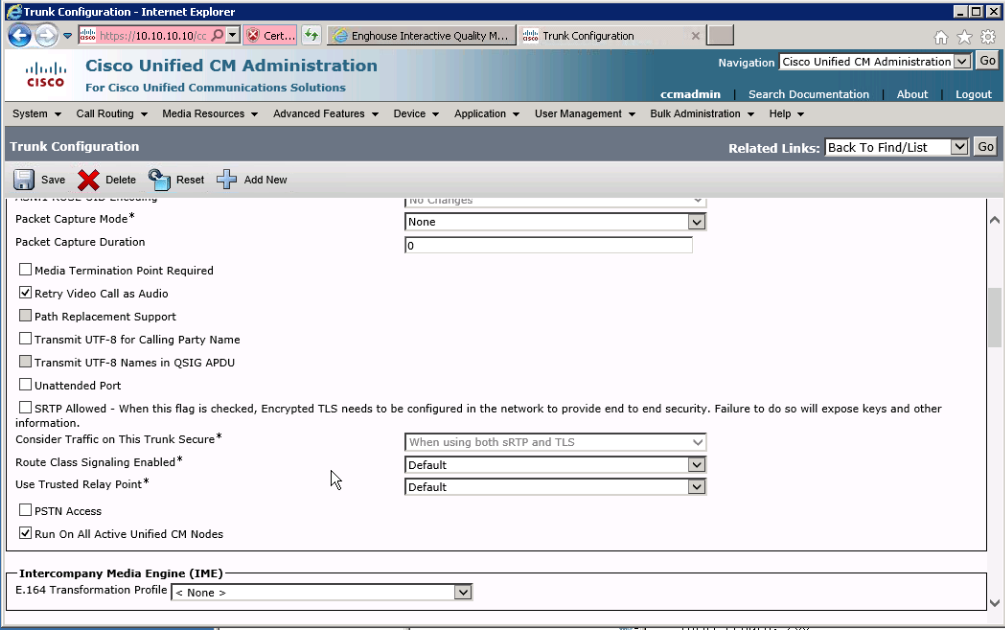Image resolution: width=1005 pixels, height=630 pixels.
Task: Open the Internet Explorer Home icon
Action: (x=941, y=37)
